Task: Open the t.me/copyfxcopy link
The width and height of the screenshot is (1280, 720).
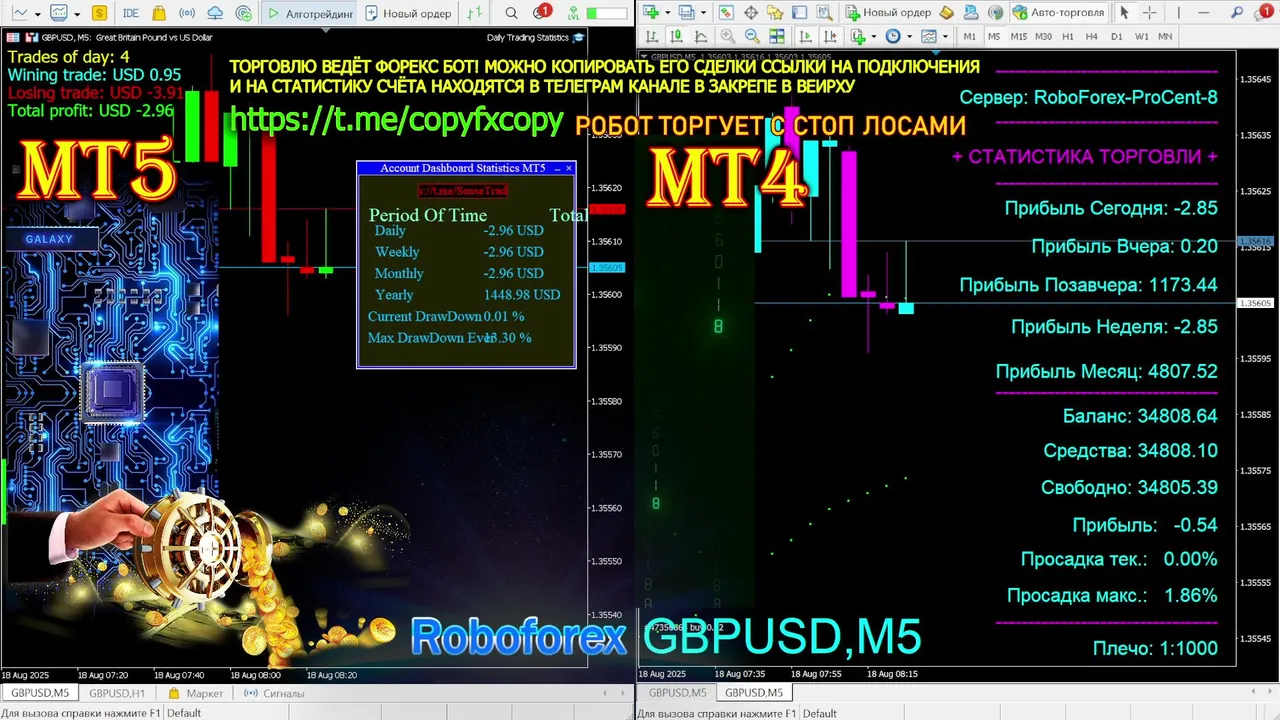Action: 397,120
